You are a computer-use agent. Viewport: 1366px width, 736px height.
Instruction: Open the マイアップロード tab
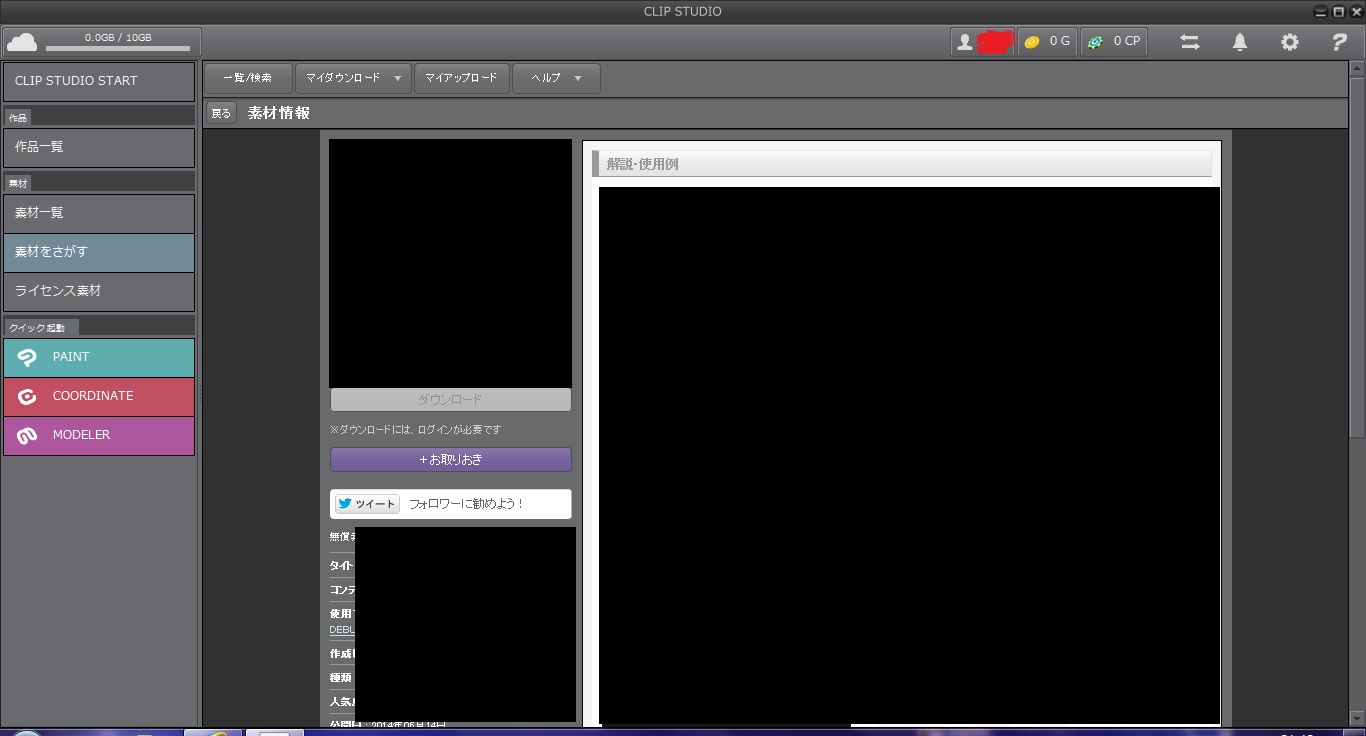coord(461,78)
